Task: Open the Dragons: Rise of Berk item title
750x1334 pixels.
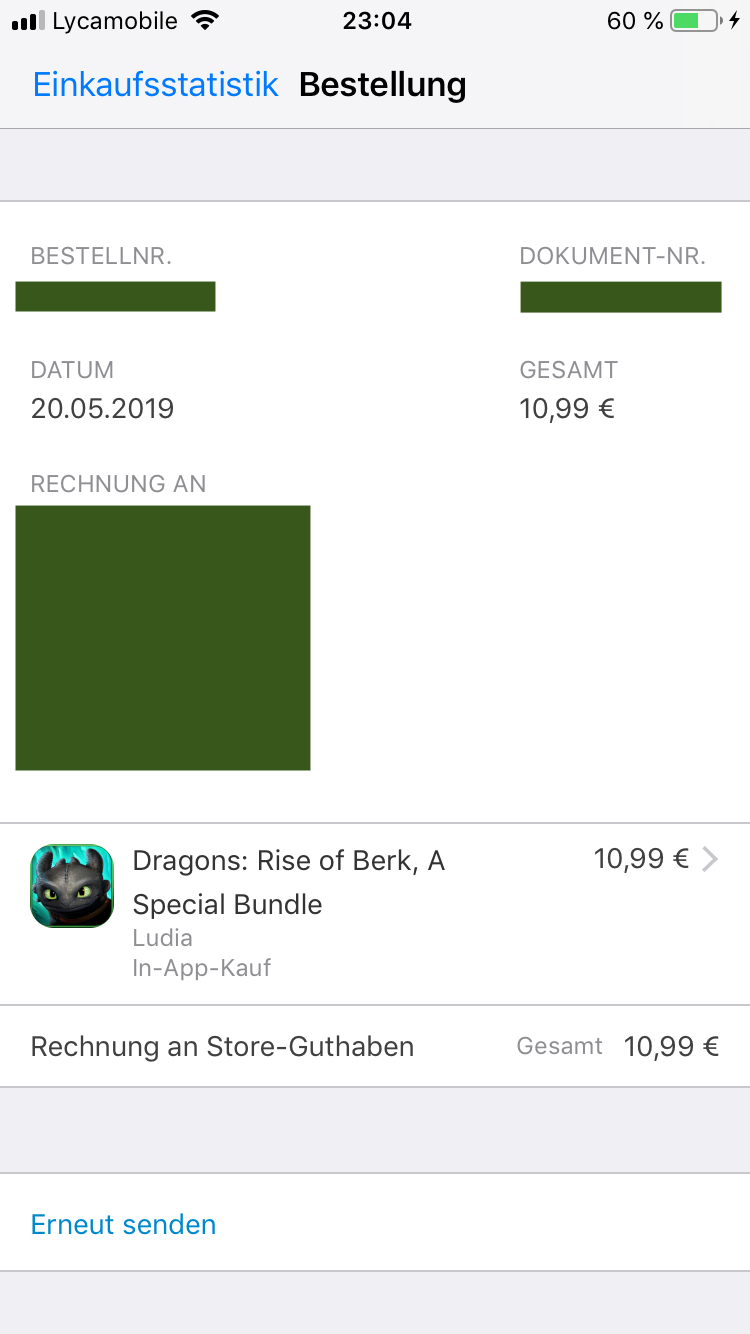Action: click(x=288, y=882)
